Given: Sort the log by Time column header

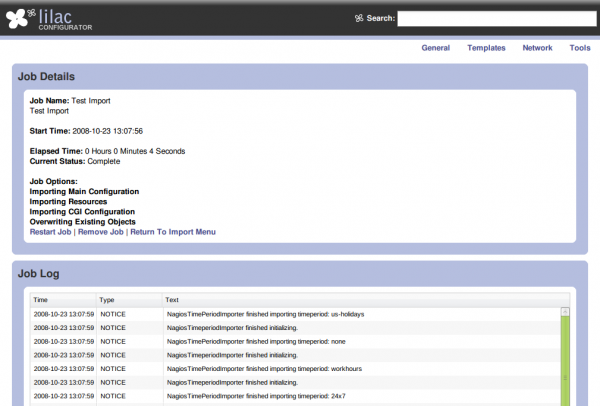Looking at the screenshot, I should 40,299.
